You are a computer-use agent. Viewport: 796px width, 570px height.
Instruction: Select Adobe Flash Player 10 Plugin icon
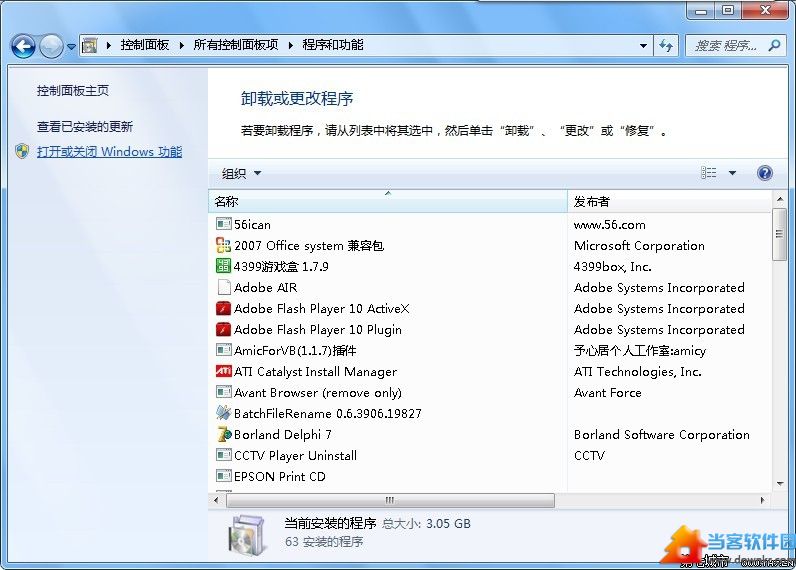point(223,329)
